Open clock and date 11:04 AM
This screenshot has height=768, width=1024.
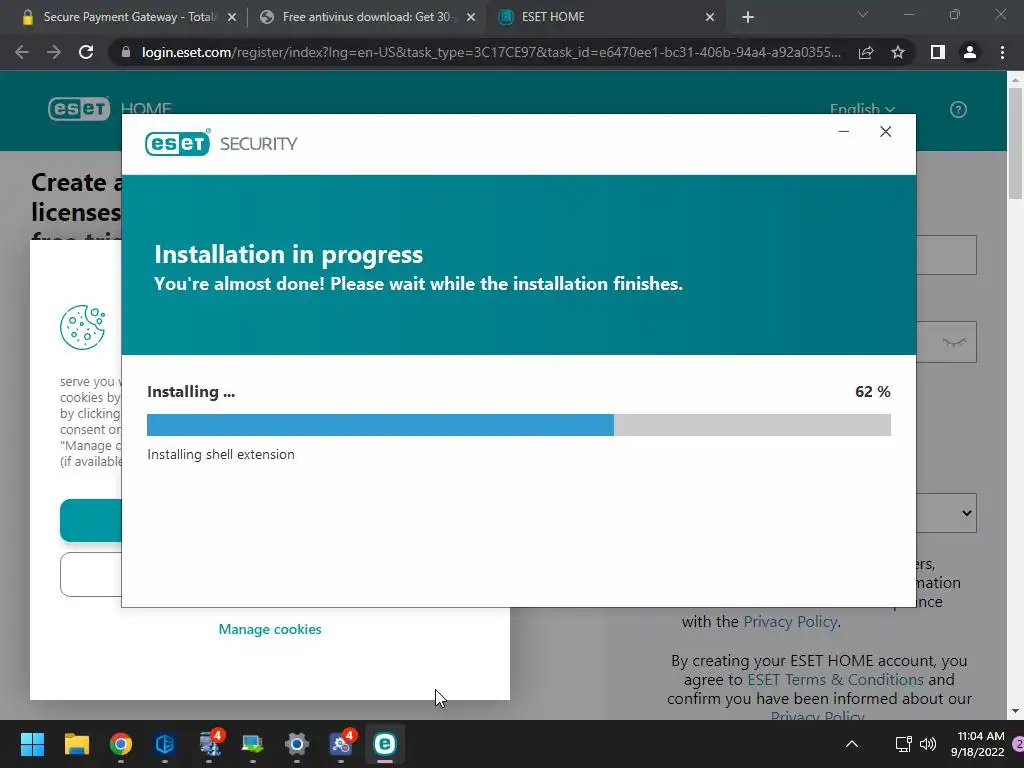point(977,744)
